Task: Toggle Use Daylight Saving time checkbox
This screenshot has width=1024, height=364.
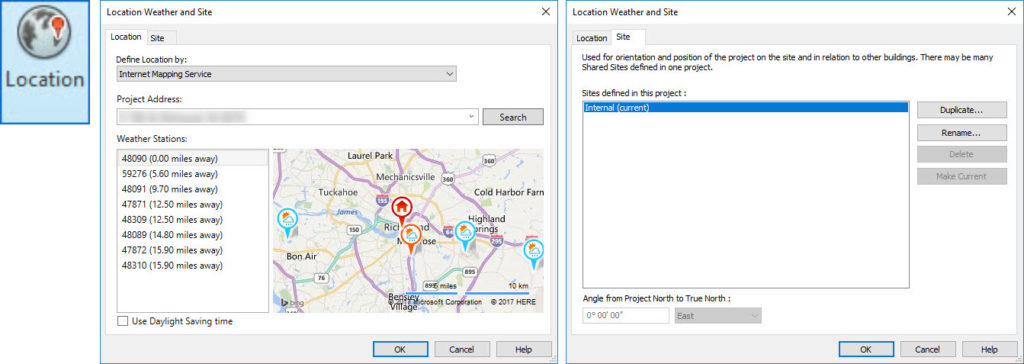Action: tap(122, 322)
